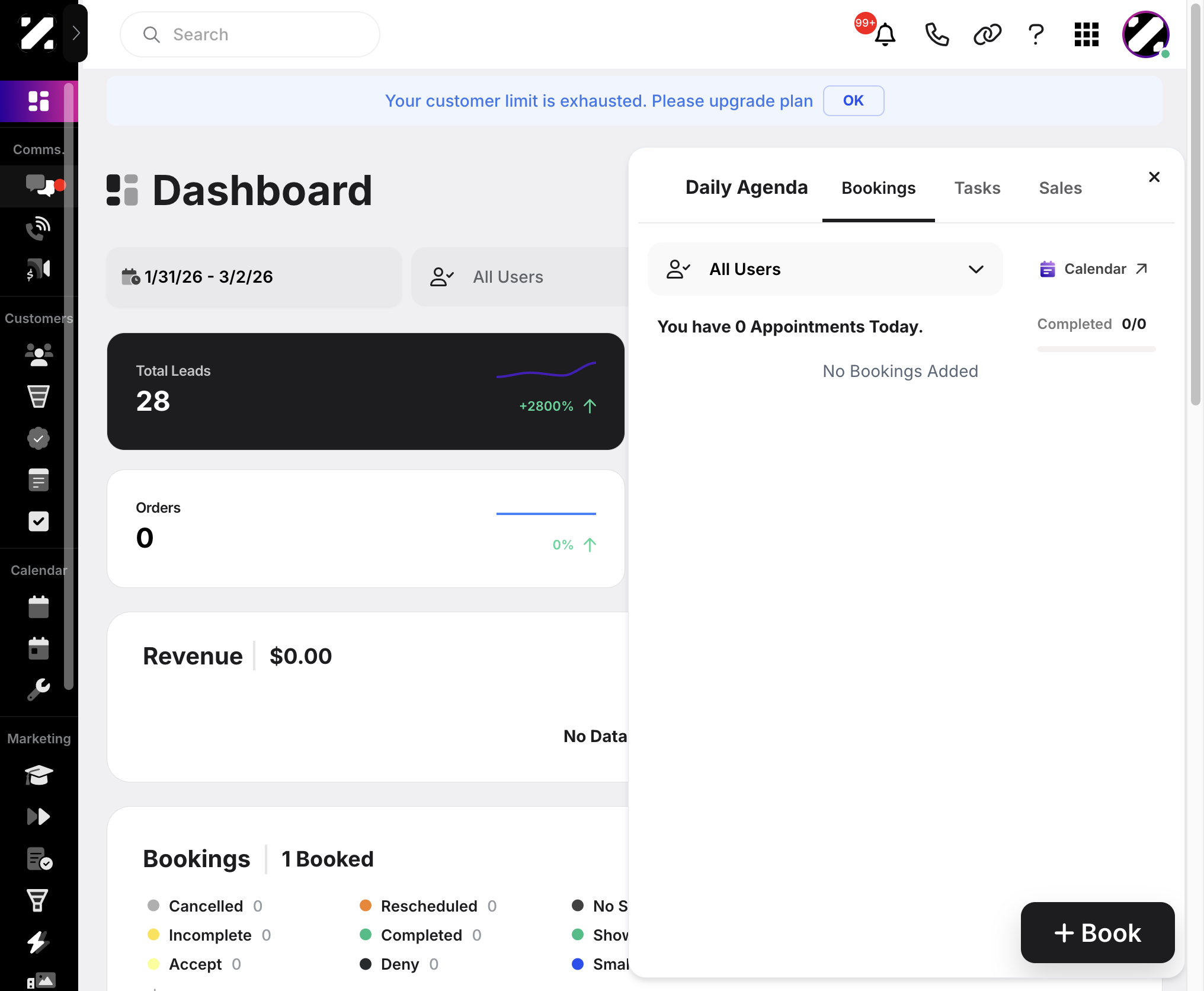Open the help question mark icon
The image size is (1204, 991).
pyautogui.click(x=1036, y=34)
